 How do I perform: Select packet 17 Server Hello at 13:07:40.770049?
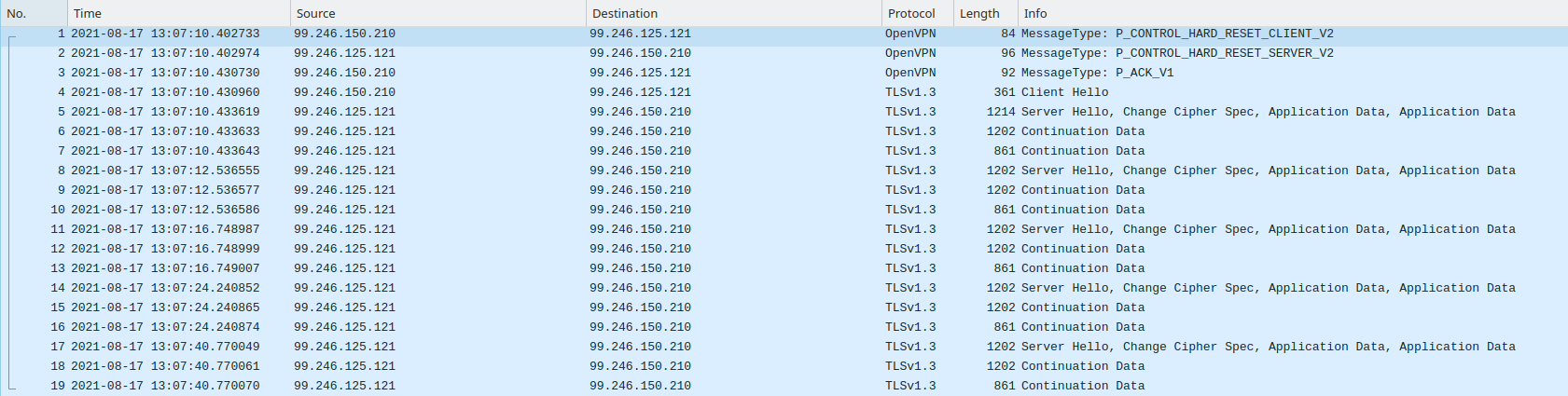1267,347
